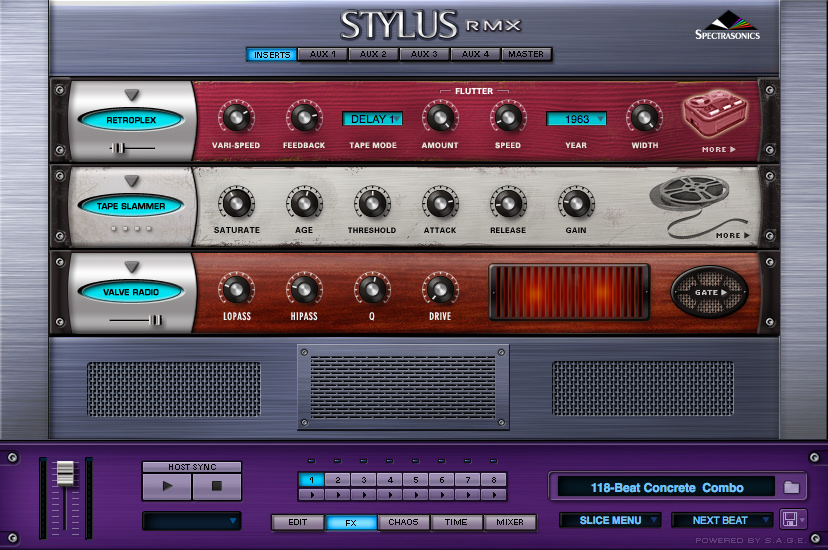The height and width of the screenshot is (550, 828).
Task: Switch to the MASTER tab
Action: [x=526, y=54]
